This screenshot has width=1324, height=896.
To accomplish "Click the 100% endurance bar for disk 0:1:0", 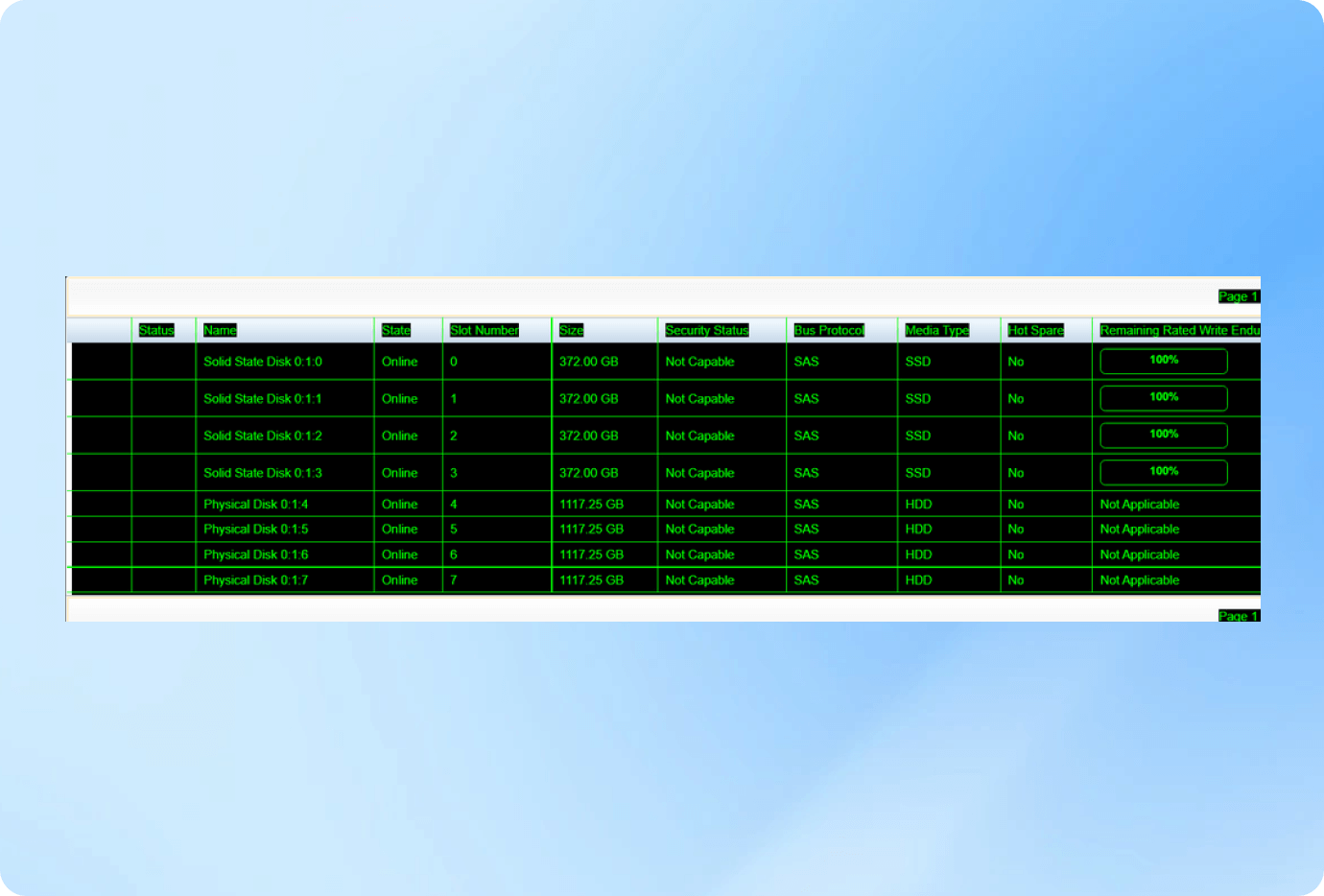I will pyautogui.click(x=1164, y=361).
